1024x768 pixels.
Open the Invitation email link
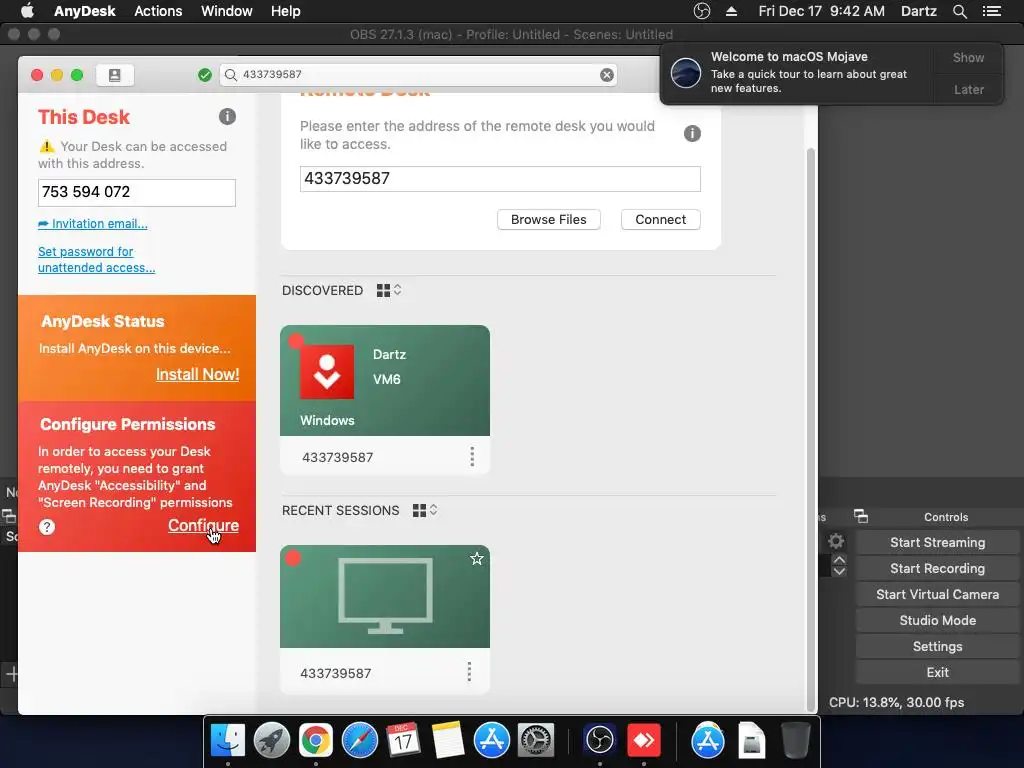coord(93,224)
